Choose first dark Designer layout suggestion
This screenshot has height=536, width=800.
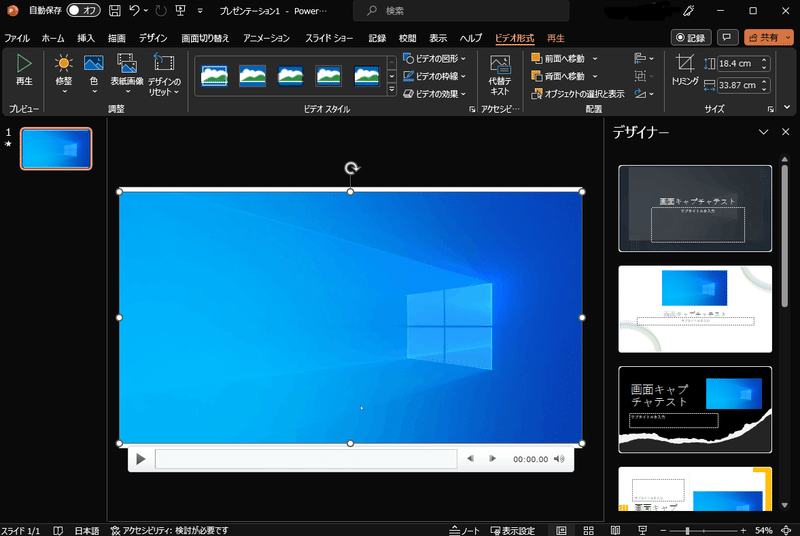pos(695,208)
